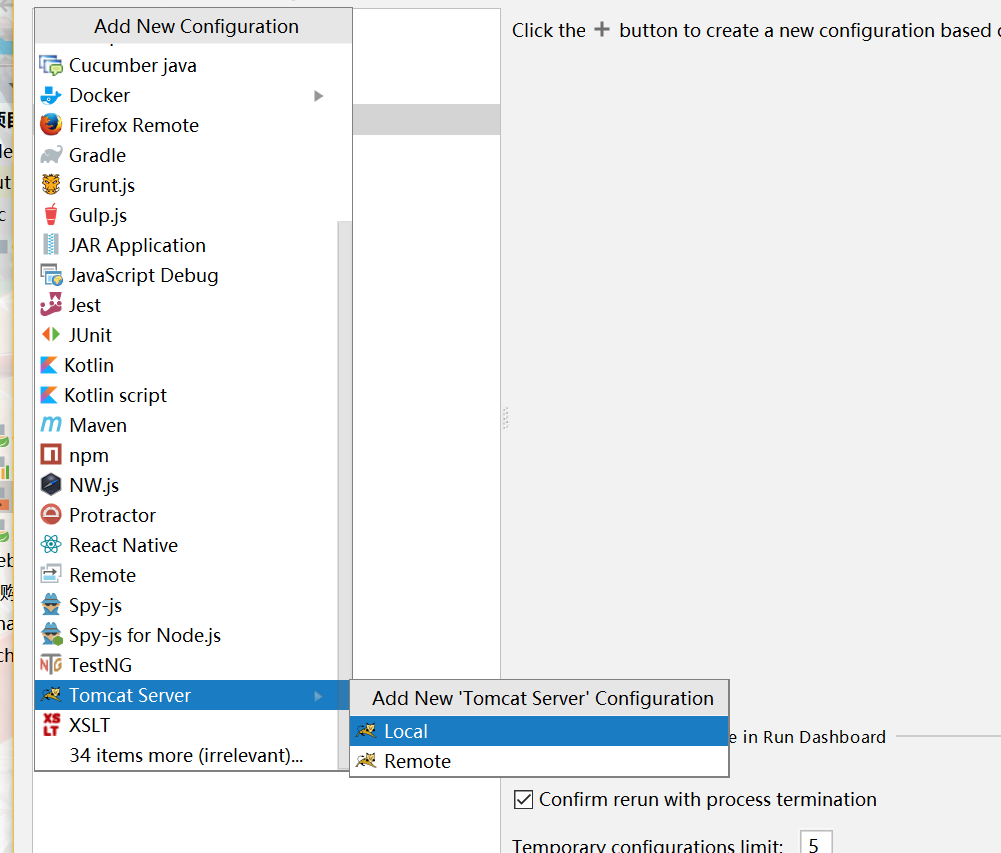Click the Grunt.js icon
The width and height of the screenshot is (1001, 853).
coord(51,185)
